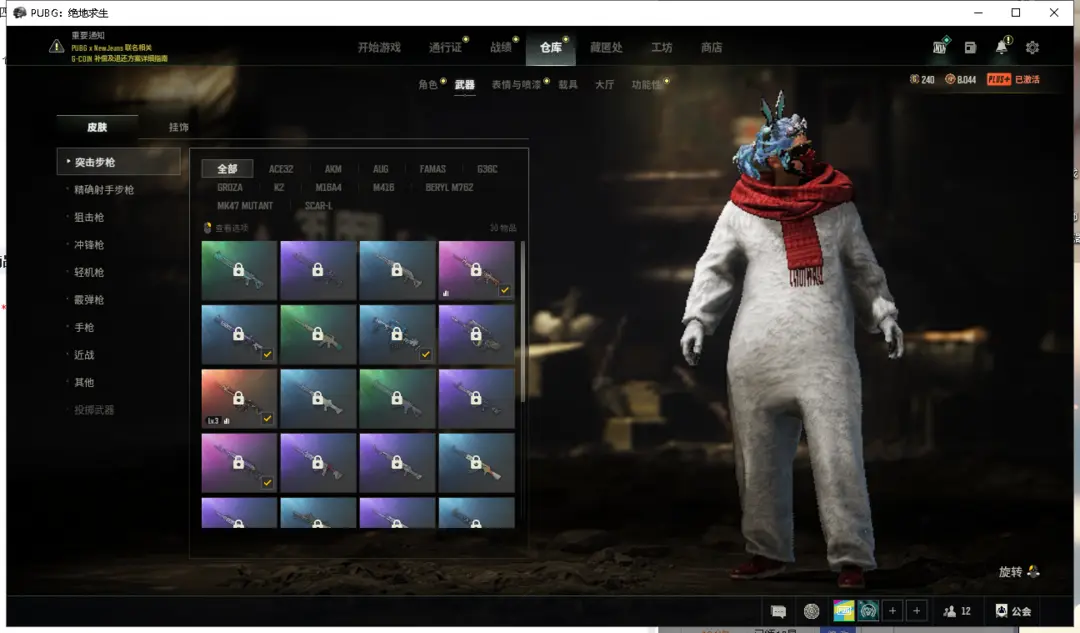Select the 功能性 sub-tab
Viewport: 1080px width, 633px height.
point(646,85)
